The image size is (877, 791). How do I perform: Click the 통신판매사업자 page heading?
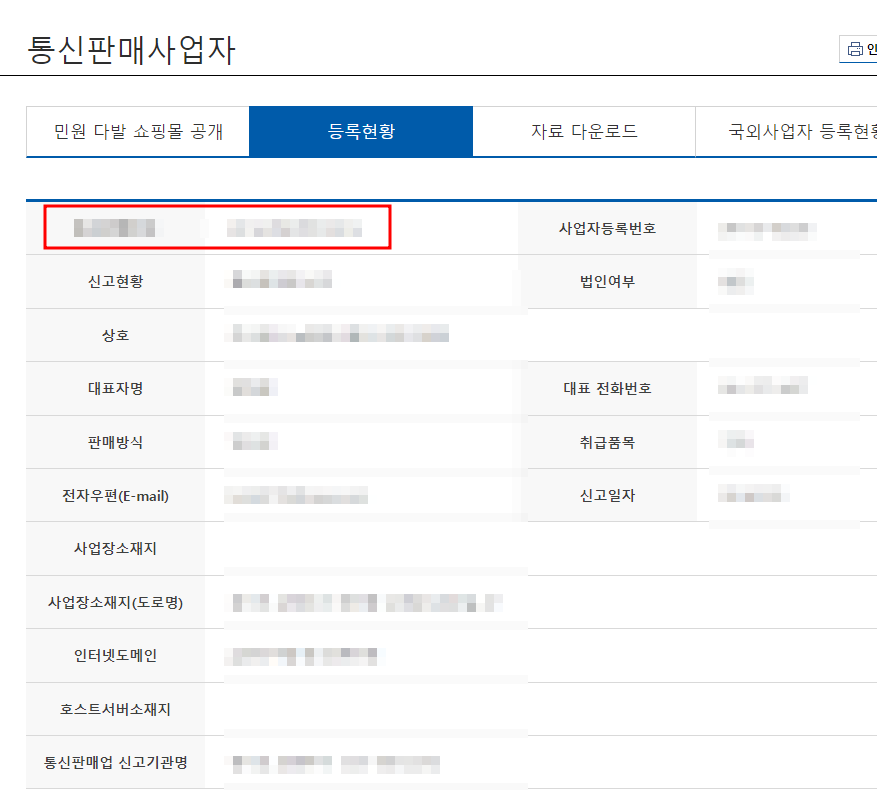coord(131,50)
